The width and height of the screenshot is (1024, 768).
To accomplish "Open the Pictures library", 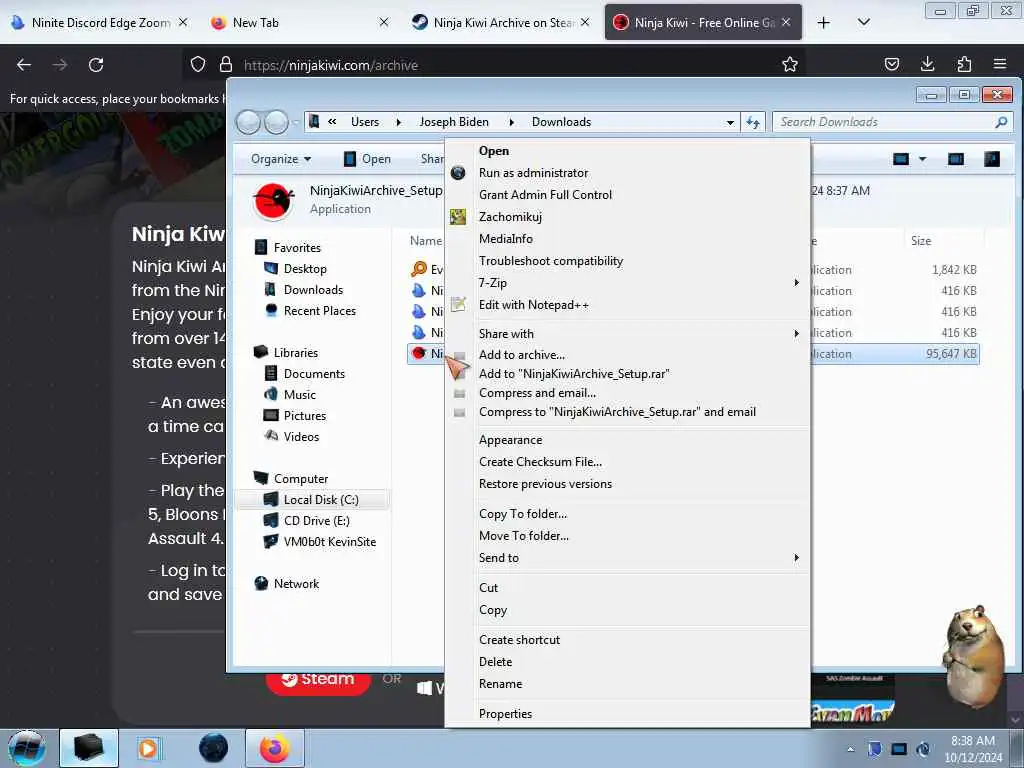I will coord(304,415).
